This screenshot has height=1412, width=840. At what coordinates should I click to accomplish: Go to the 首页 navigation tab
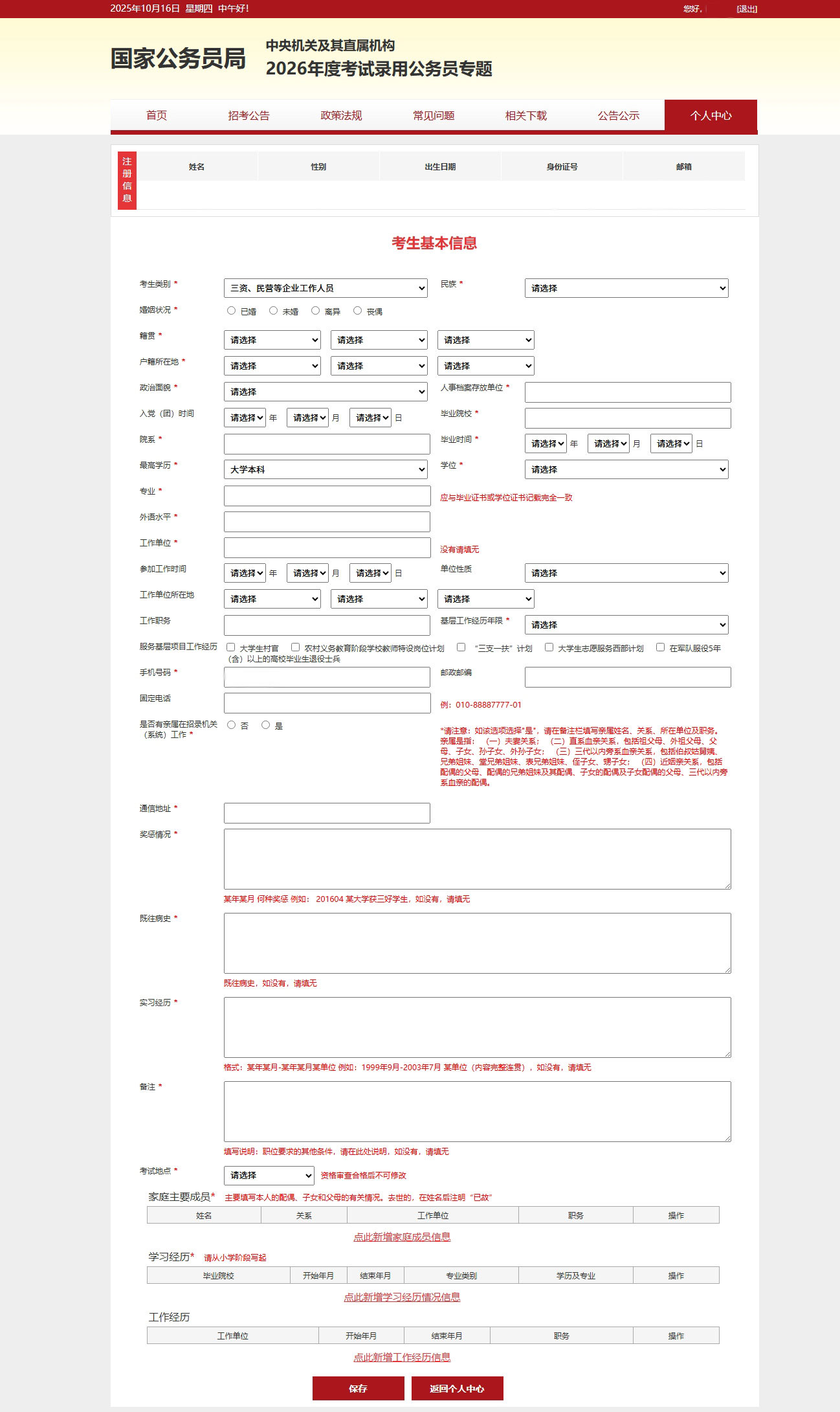[157, 115]
